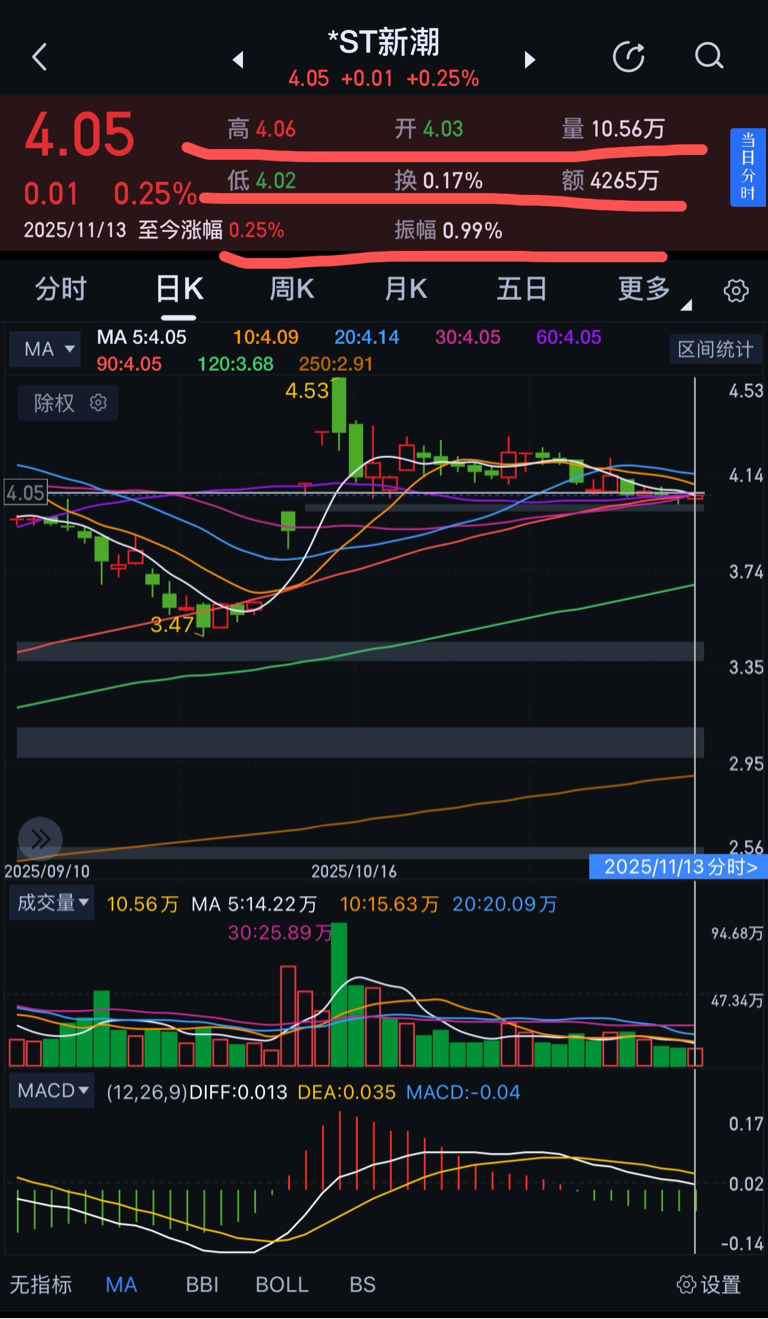Viewport: 768px width, 1319px height.
Task: Tap the 量 10.56万 volume value
Action: point(613,129)
